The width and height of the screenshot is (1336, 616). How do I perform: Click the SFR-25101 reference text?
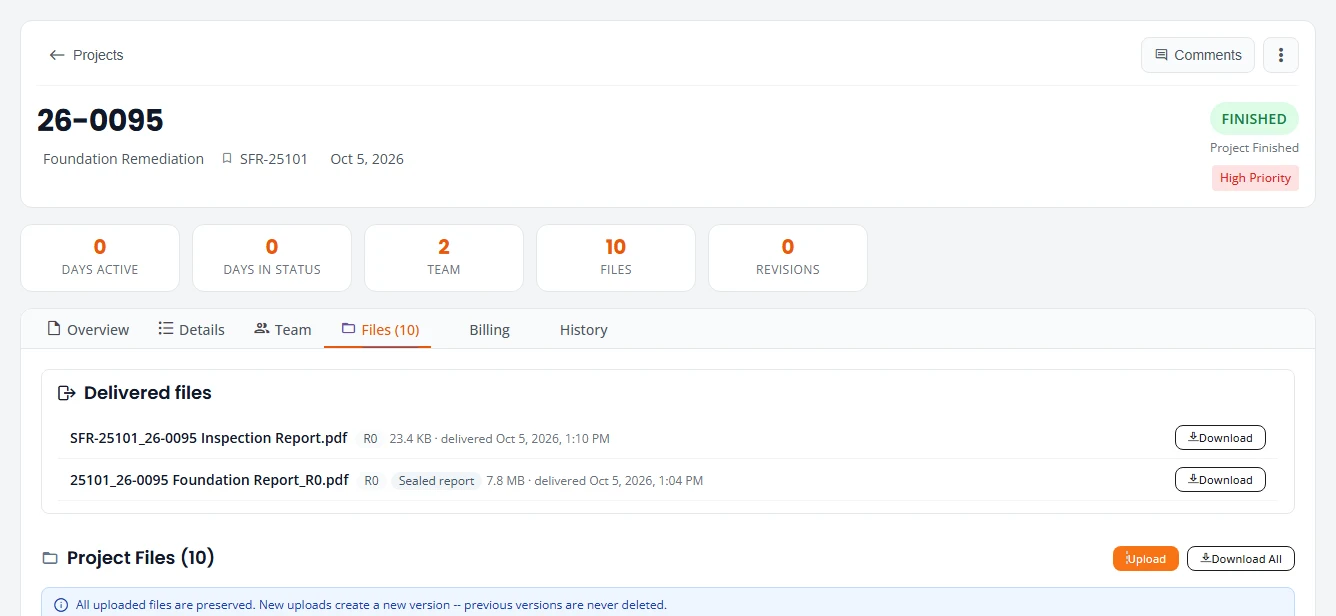pyautogui.click(x=274, y=159)
